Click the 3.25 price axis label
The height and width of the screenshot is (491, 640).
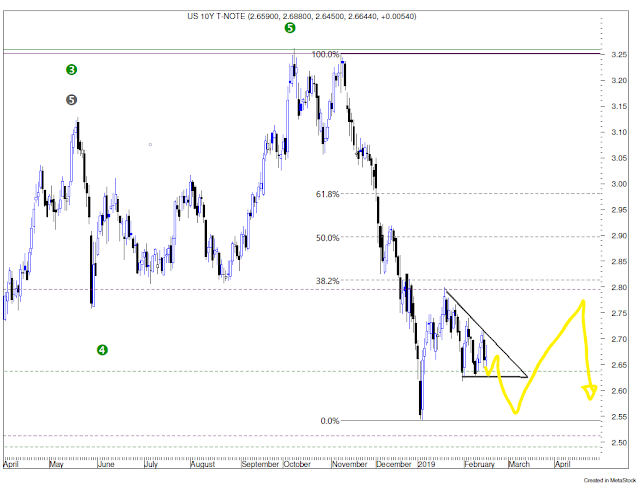tap(619, 54)
